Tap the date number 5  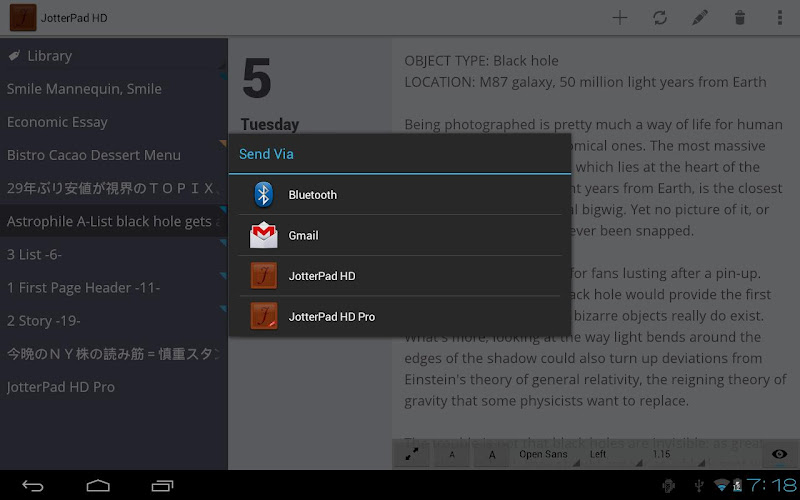(x=257, y=78)
